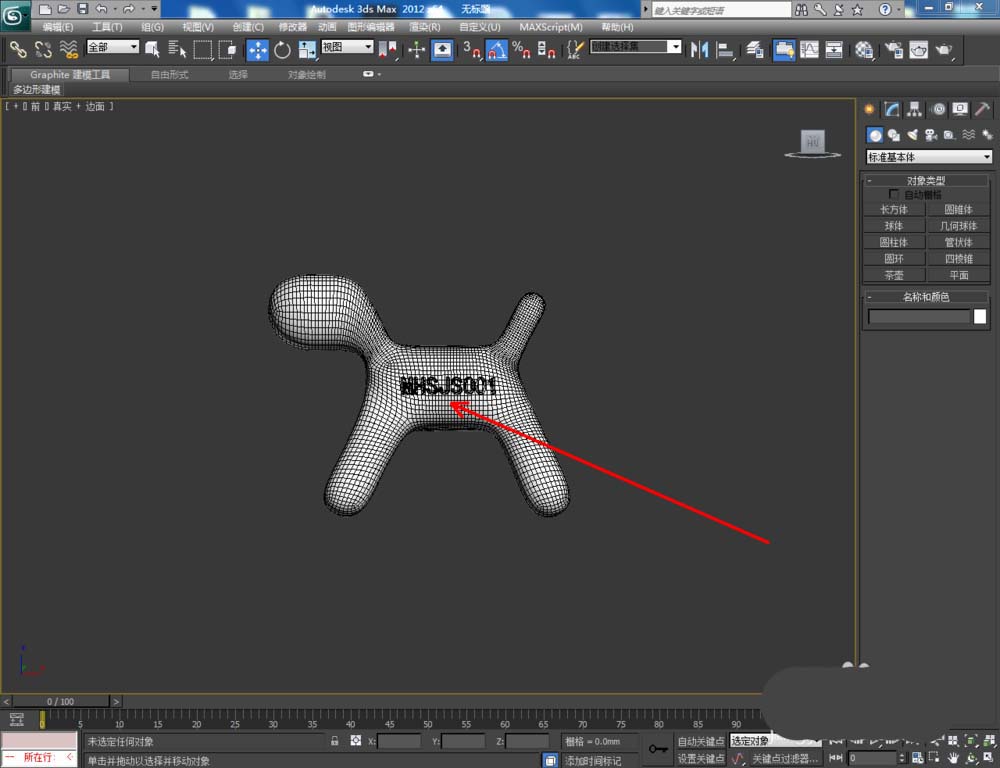
Task: Select the Cameras category icon
Action: pos(930,135)
